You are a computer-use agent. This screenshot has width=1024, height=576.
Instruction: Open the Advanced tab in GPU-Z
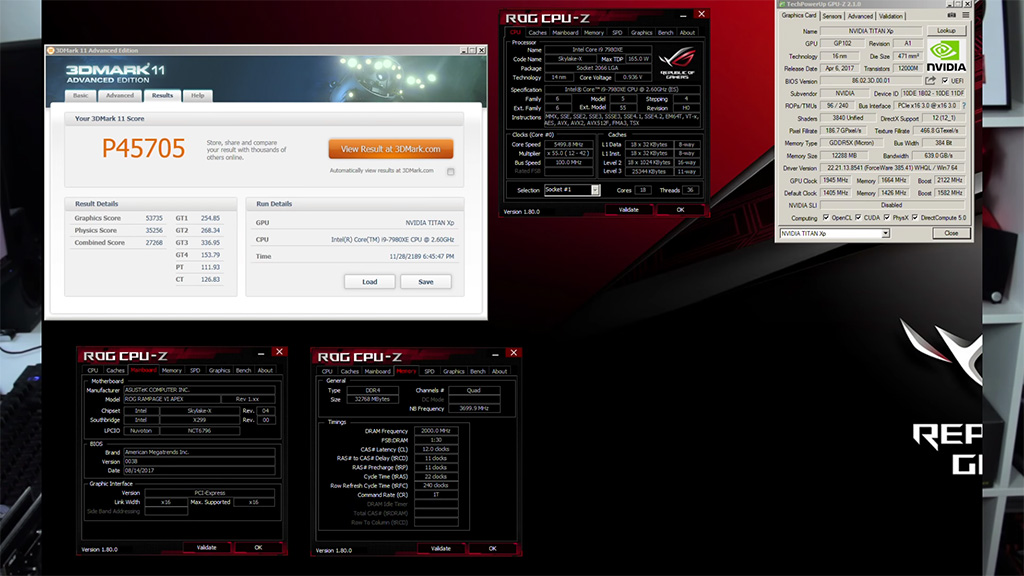pos(860,16)
